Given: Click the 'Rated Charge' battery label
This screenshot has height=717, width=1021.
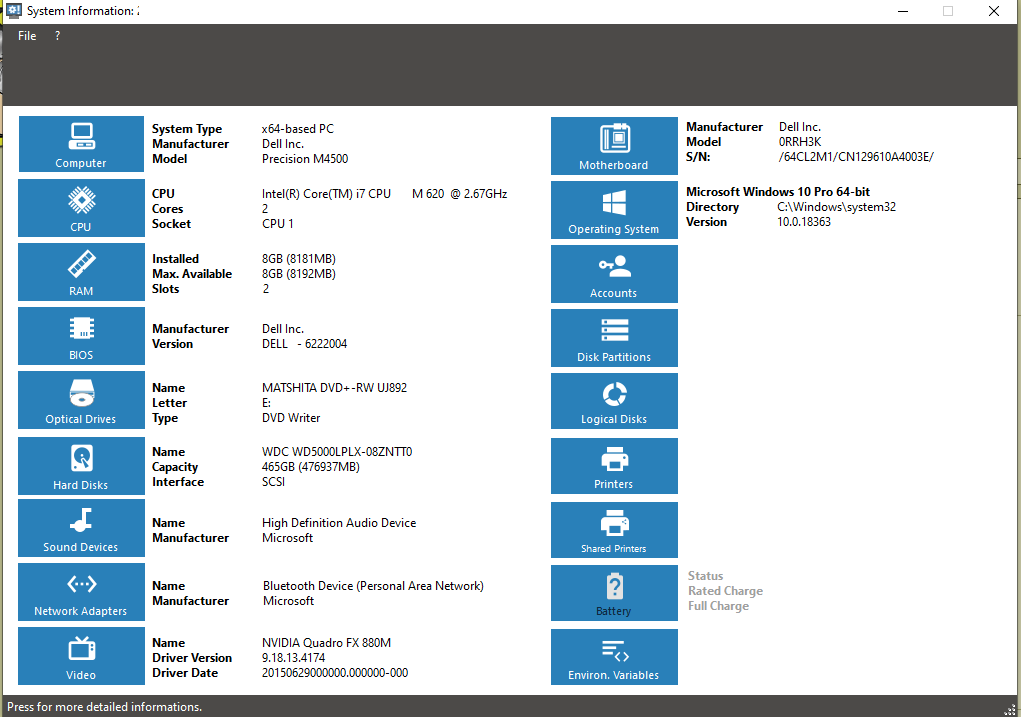Looking at the screenshot, I should pos(725,591).
